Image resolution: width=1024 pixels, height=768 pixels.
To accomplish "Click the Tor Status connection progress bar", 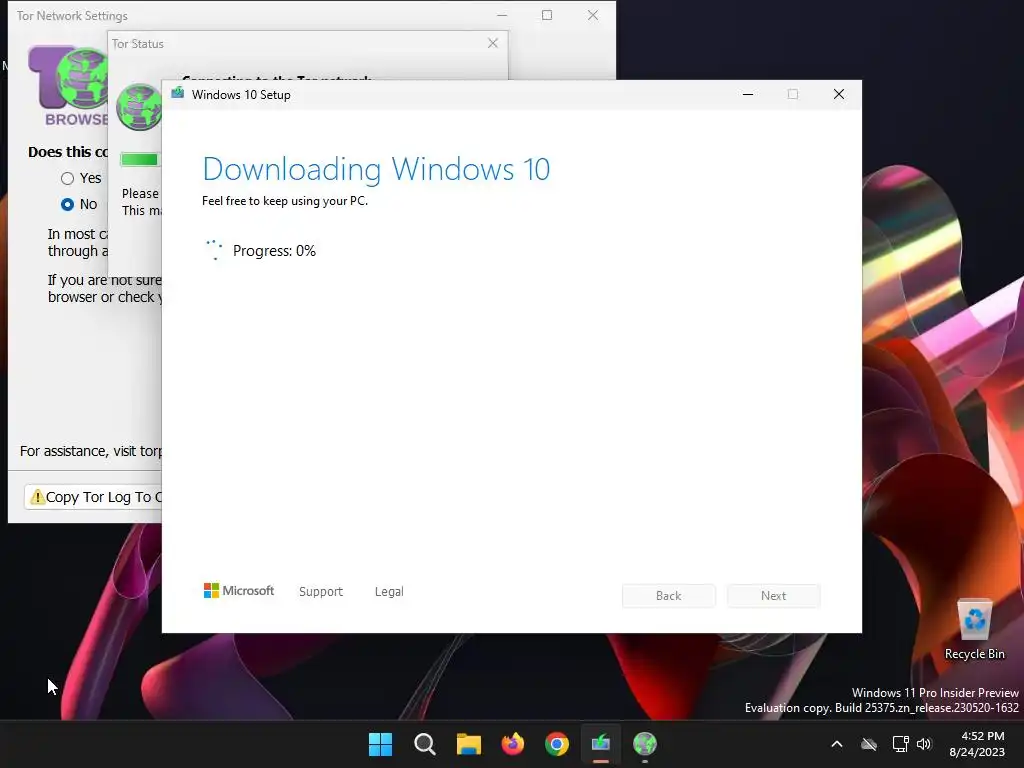I will (139, 159).
